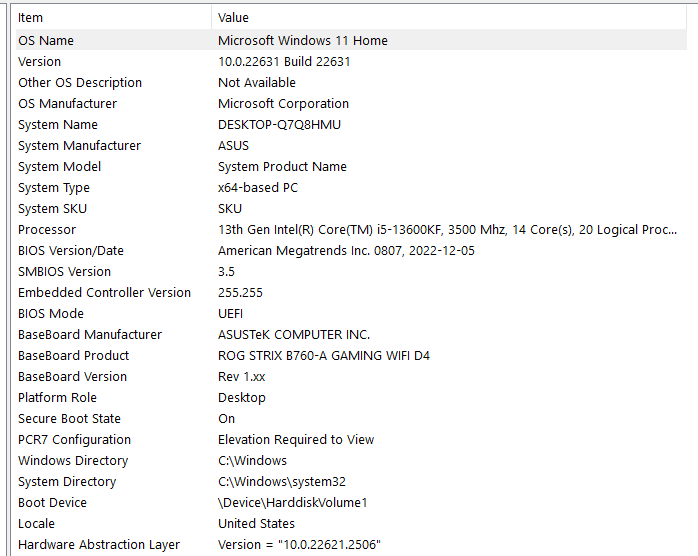Select the PCR7 Configuration row label
Image resolution: width=698 pixels, height=556 pixels.
[x=74, y=439]
